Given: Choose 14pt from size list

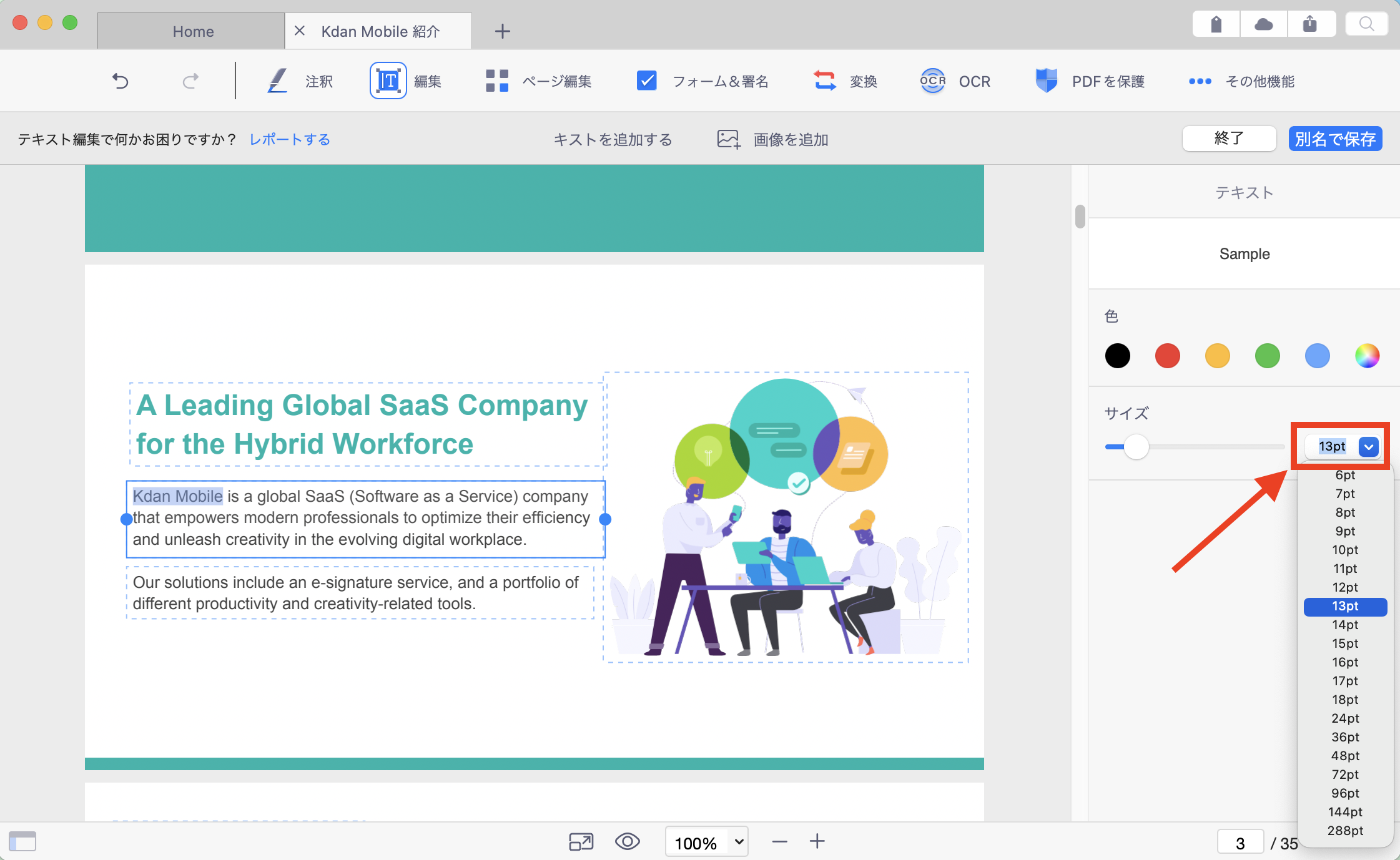Looking at the screenshot, I should [1345, 625].
